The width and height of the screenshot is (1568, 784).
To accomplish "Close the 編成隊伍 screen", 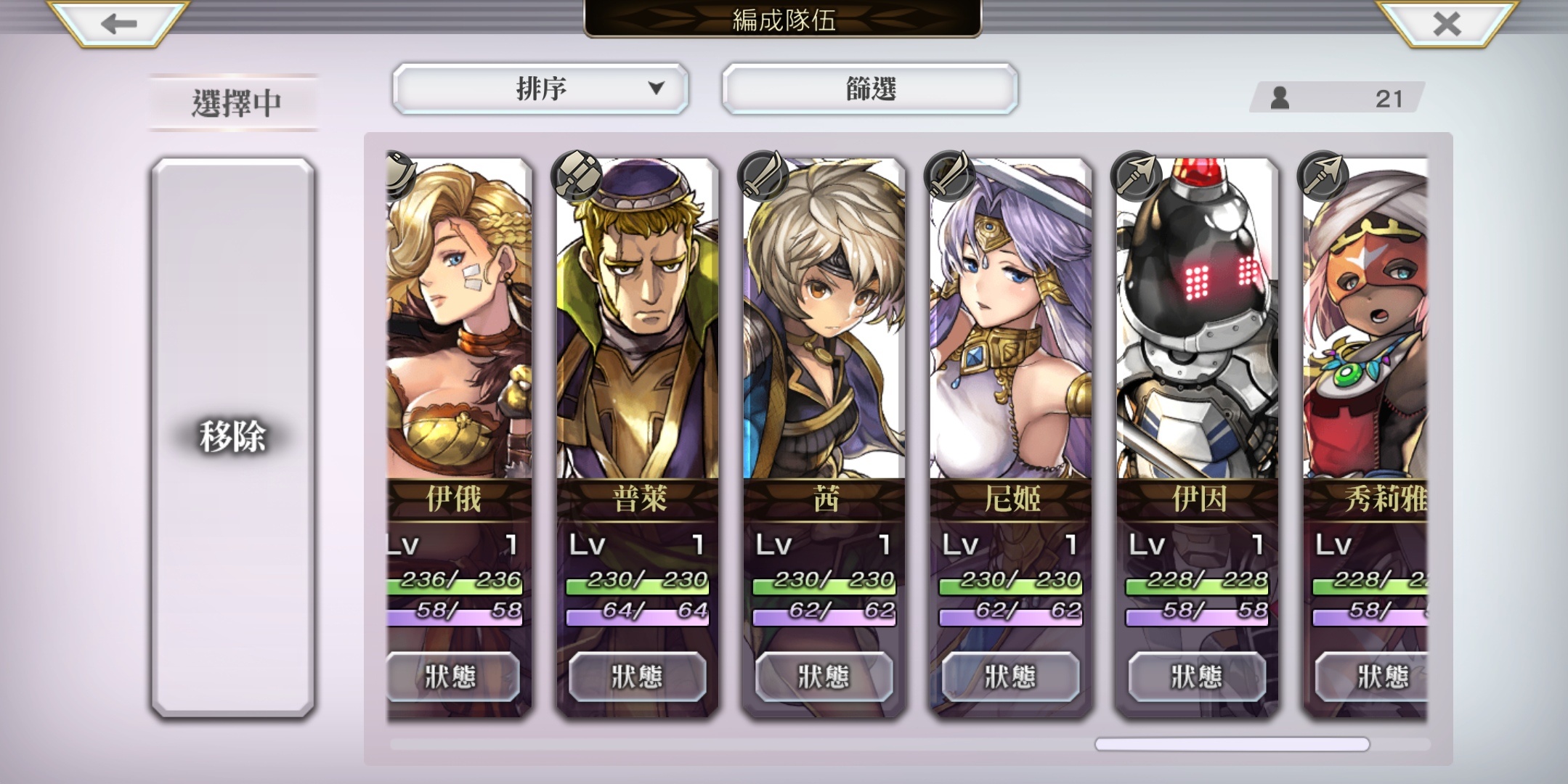I will pos(1447,23).
